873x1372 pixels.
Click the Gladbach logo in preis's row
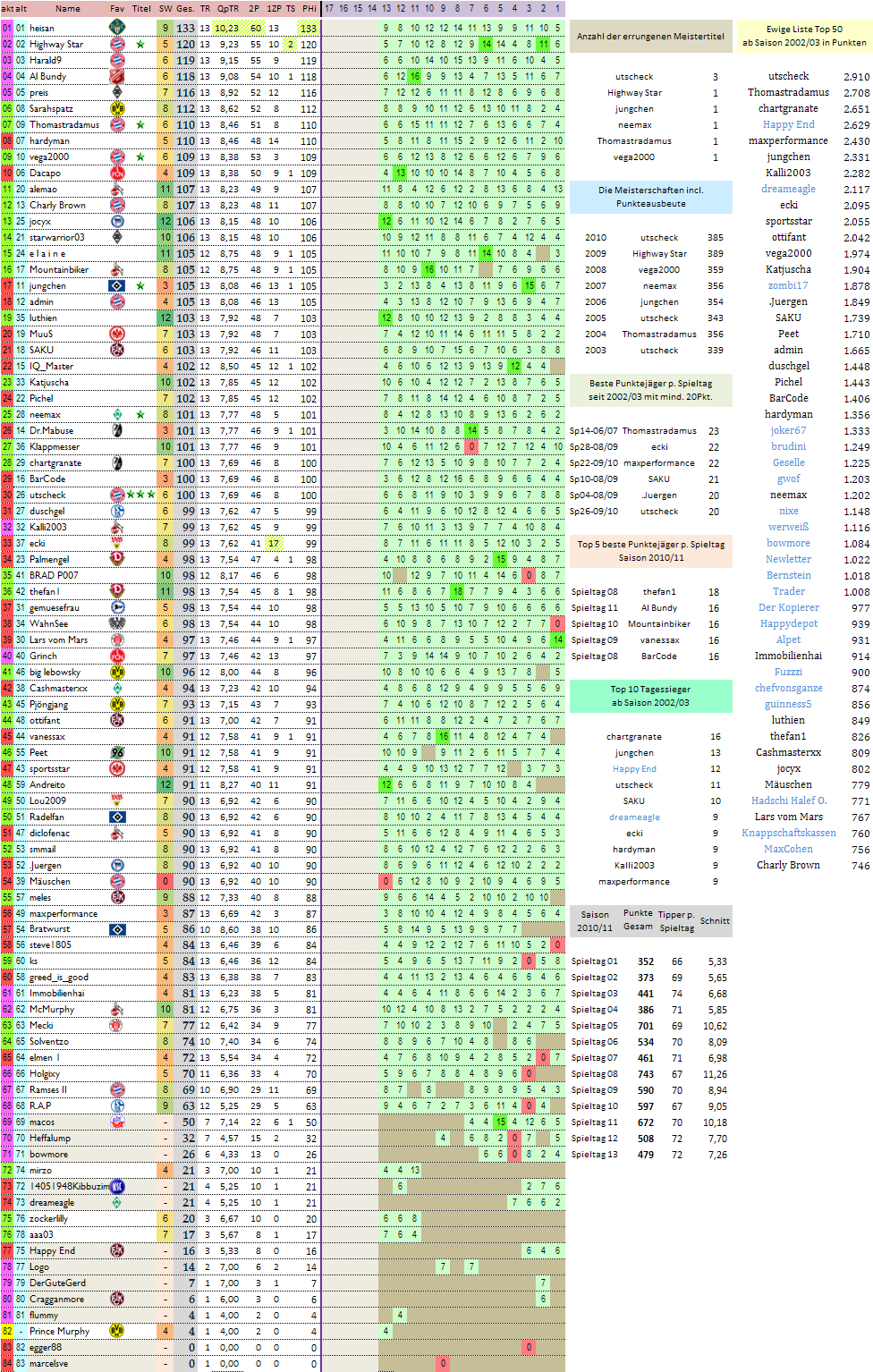116,92
